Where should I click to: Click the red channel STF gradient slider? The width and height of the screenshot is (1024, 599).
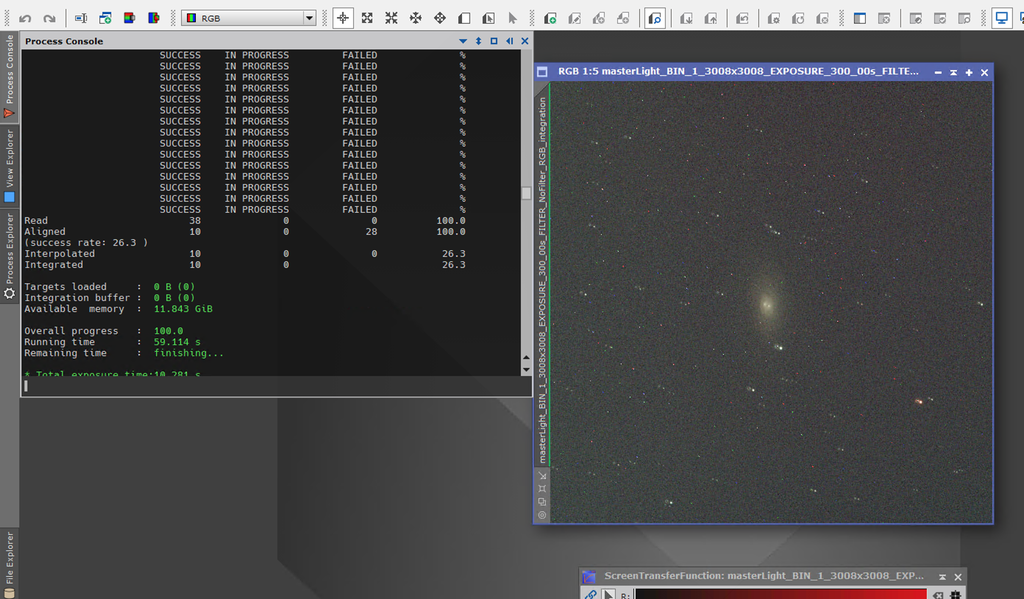click(x=781, y=594)
